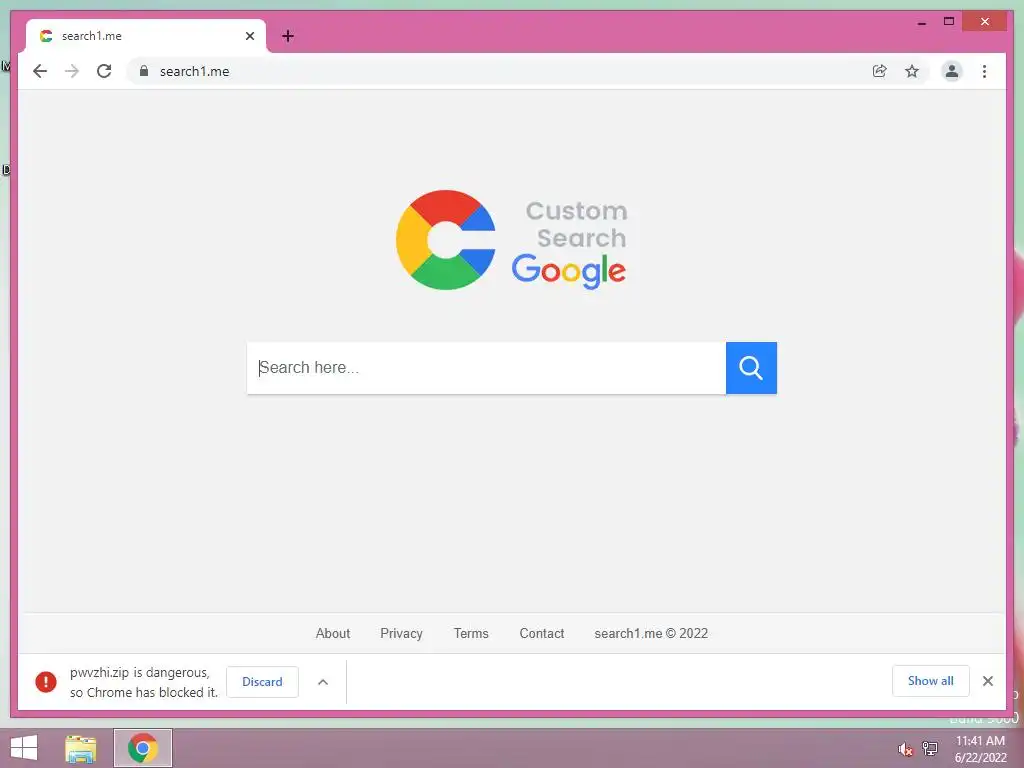Open File Explorer from the taskbar
This screenshot has width=1024, height=768.
pos(81,748)
